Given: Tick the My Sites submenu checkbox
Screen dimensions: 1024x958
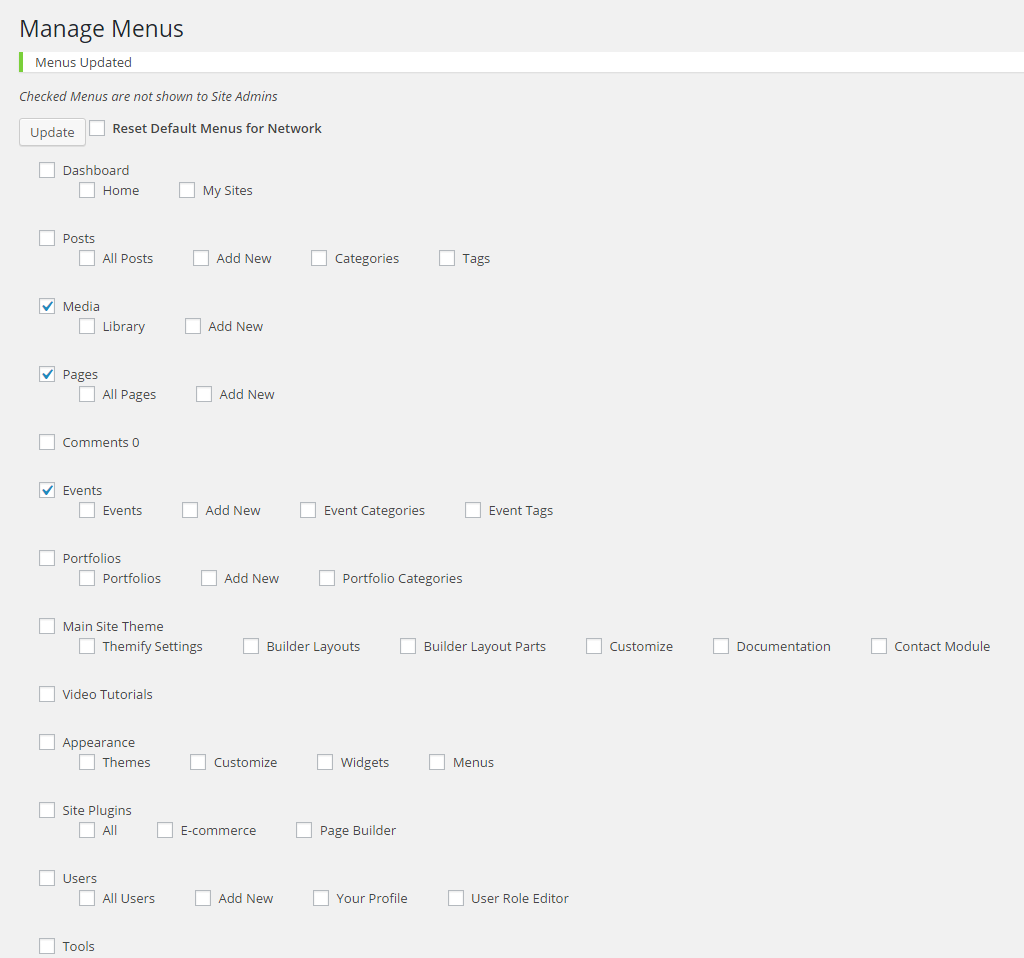Looking at the screenshot, I should point(187,190).
